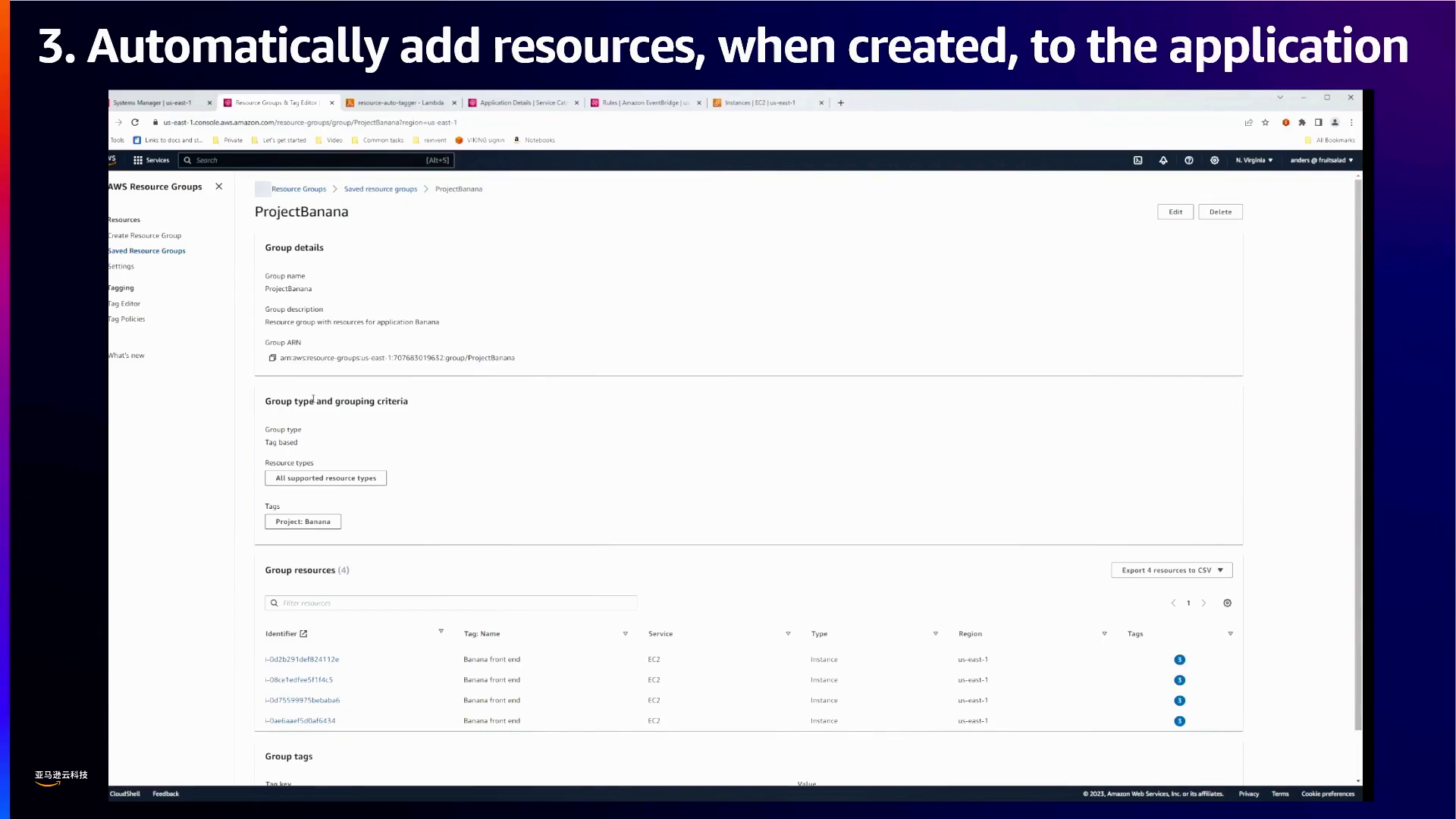Go to next page of group resources
Image resolution: width=1456 pixels, height=819 pixels.
click(x=1203, y=603)
